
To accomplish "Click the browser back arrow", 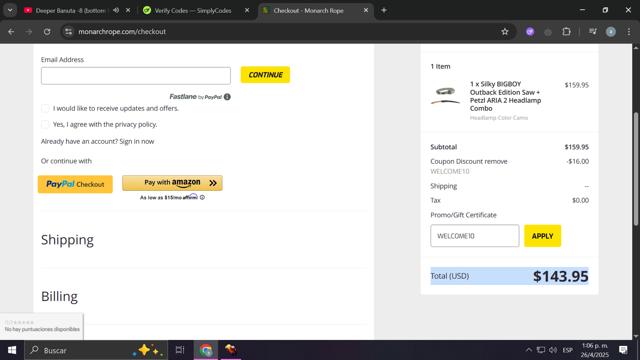I will pyautogui.click(x=11, y=31).
